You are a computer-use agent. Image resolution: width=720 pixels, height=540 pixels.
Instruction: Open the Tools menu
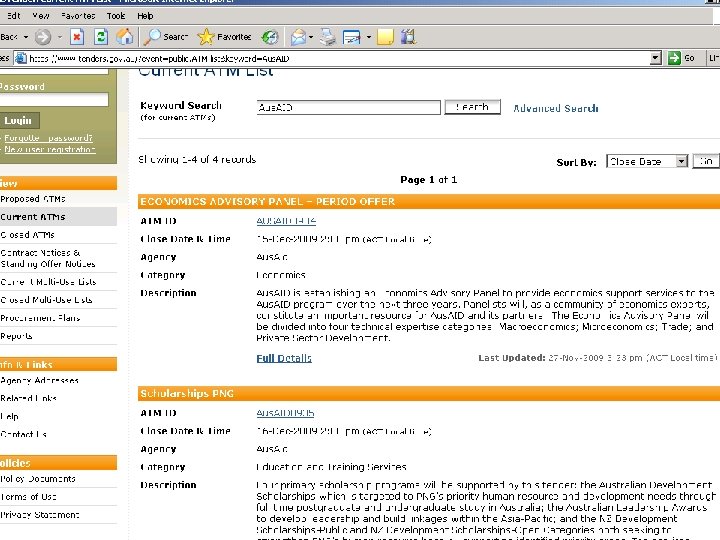[x=116, y=16]
